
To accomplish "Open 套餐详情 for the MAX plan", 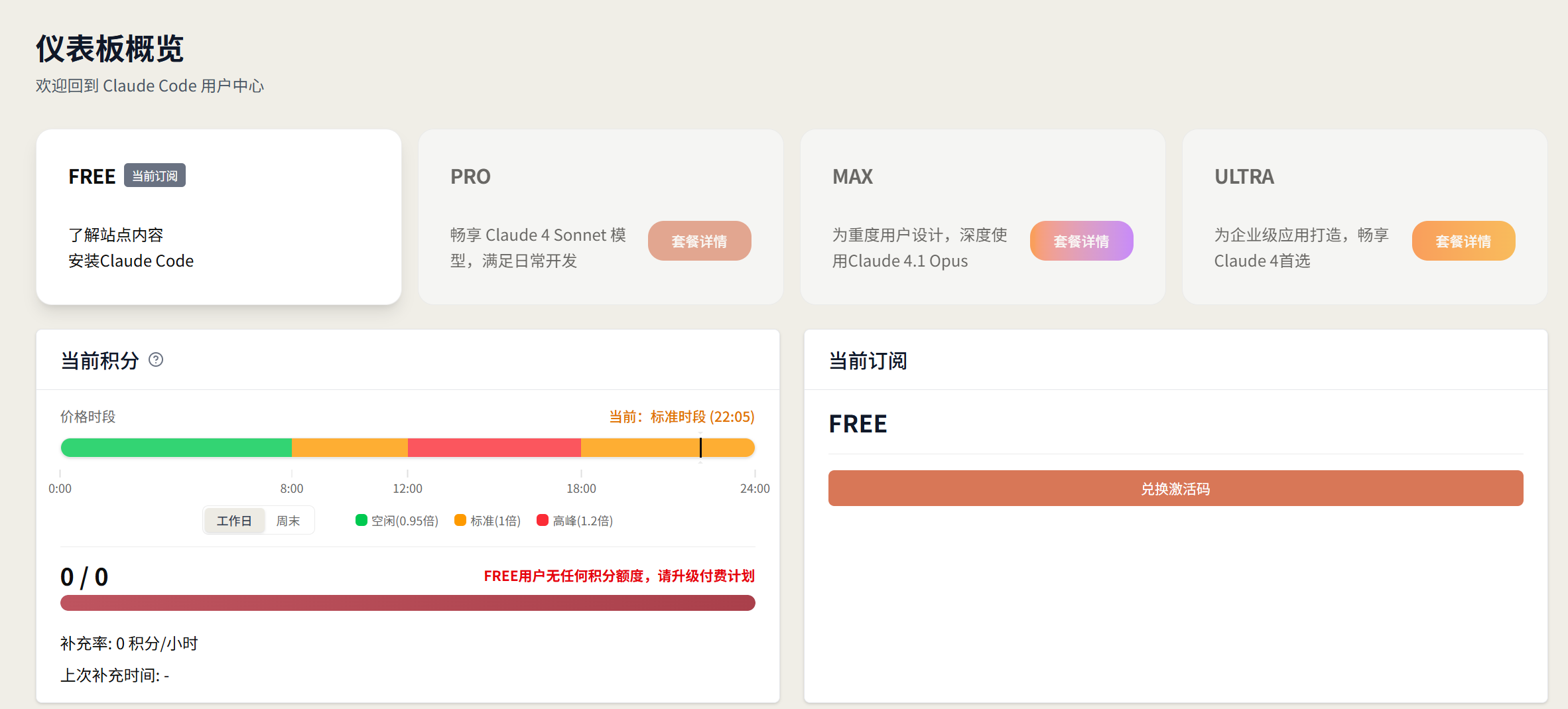I will tap(1081, 241).
